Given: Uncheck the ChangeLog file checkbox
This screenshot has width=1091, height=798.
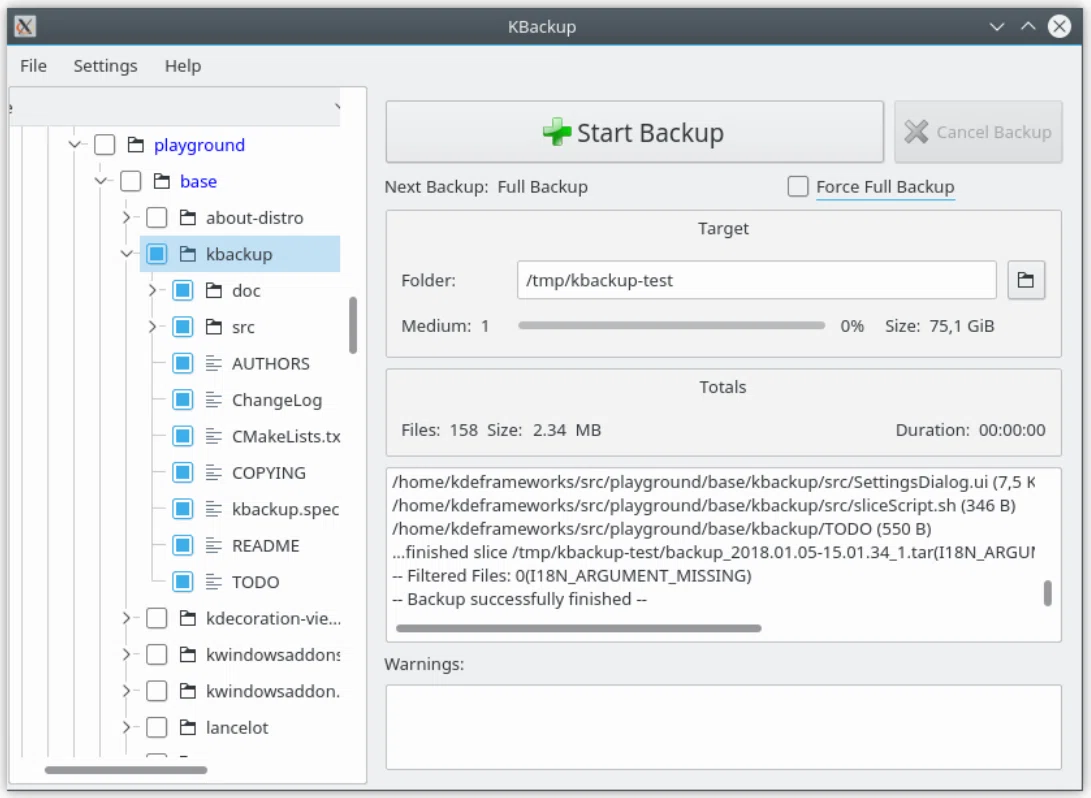Looking at the screenshot, I should tap(183, 400).
